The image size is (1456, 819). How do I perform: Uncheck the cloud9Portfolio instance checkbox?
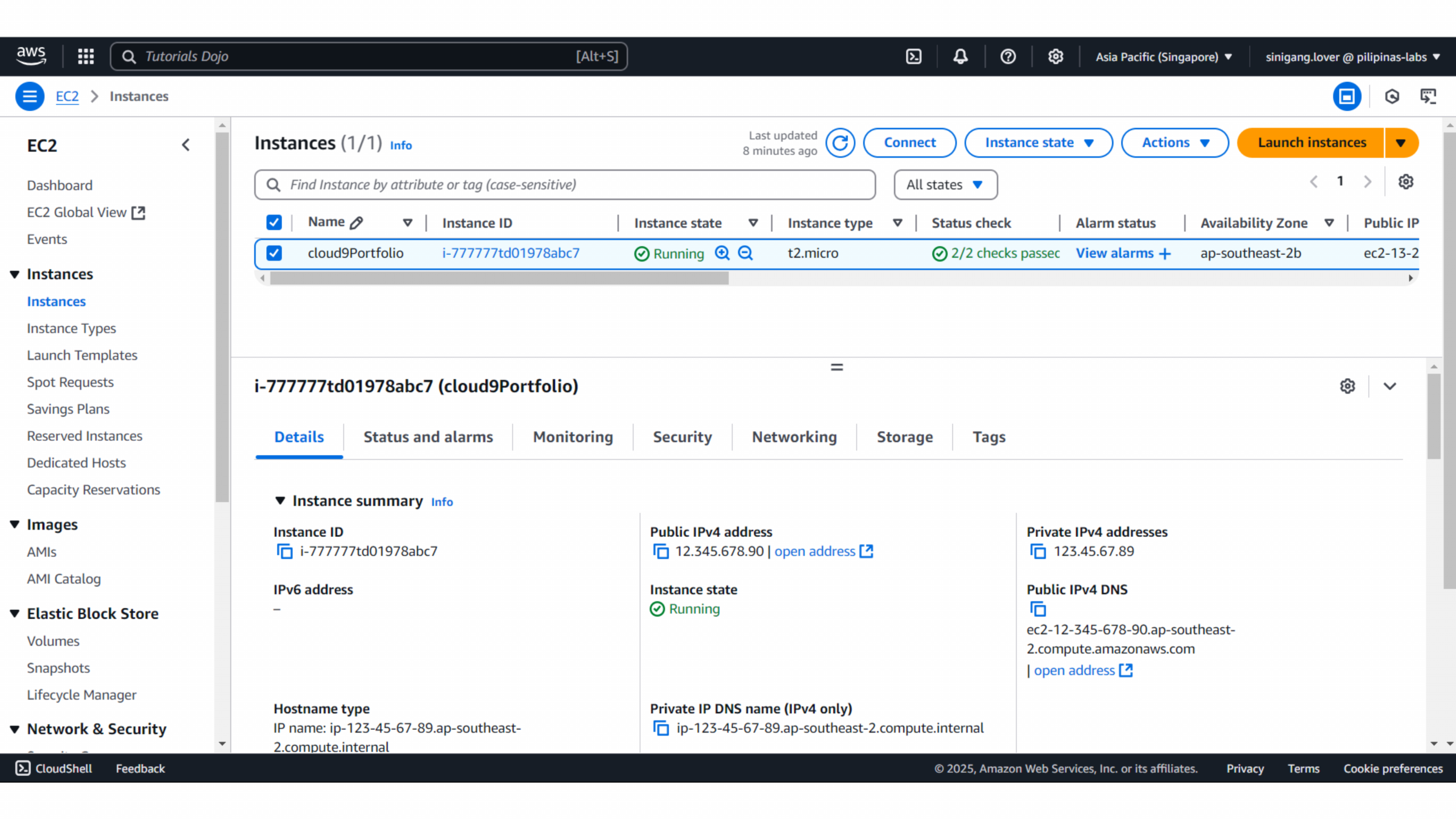pos(274,253)
